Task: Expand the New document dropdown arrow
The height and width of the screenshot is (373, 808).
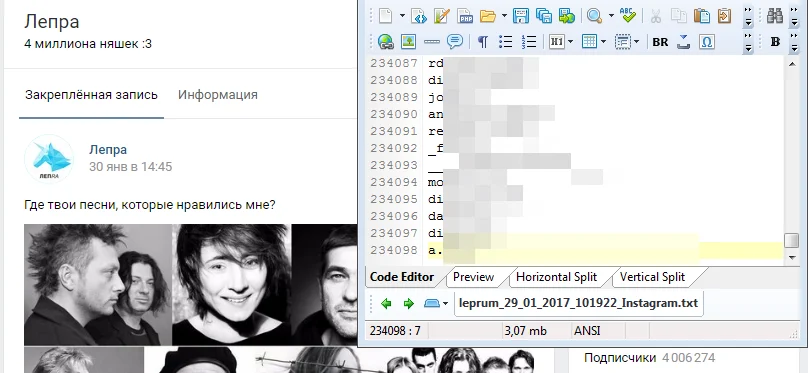Action: [x=402, y=16]
